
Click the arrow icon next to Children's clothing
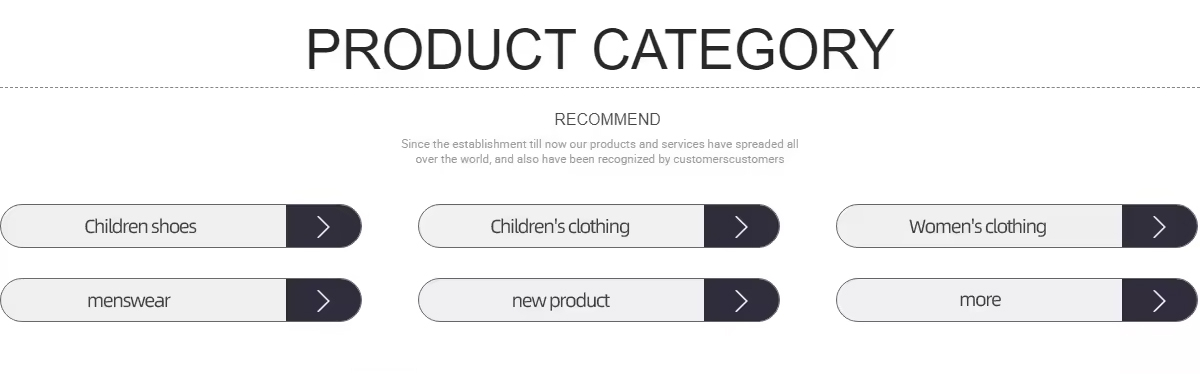click(x=741, y=226)
